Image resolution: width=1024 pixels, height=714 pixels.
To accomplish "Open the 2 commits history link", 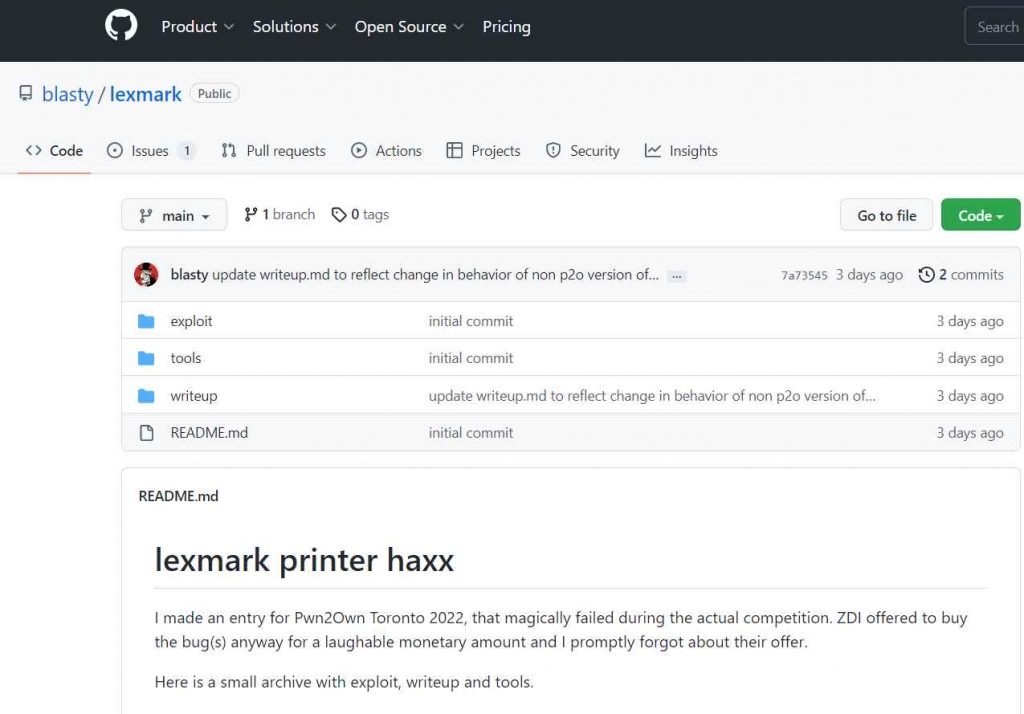I will [961, 274].
